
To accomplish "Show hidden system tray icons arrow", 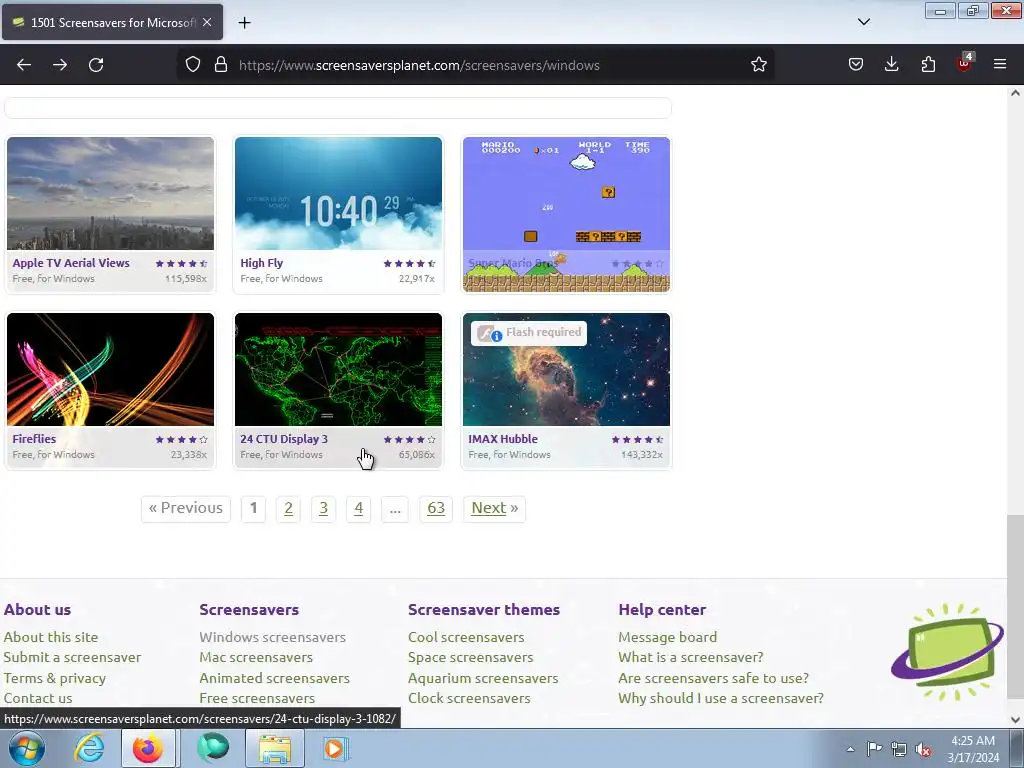I will (850, 749).
